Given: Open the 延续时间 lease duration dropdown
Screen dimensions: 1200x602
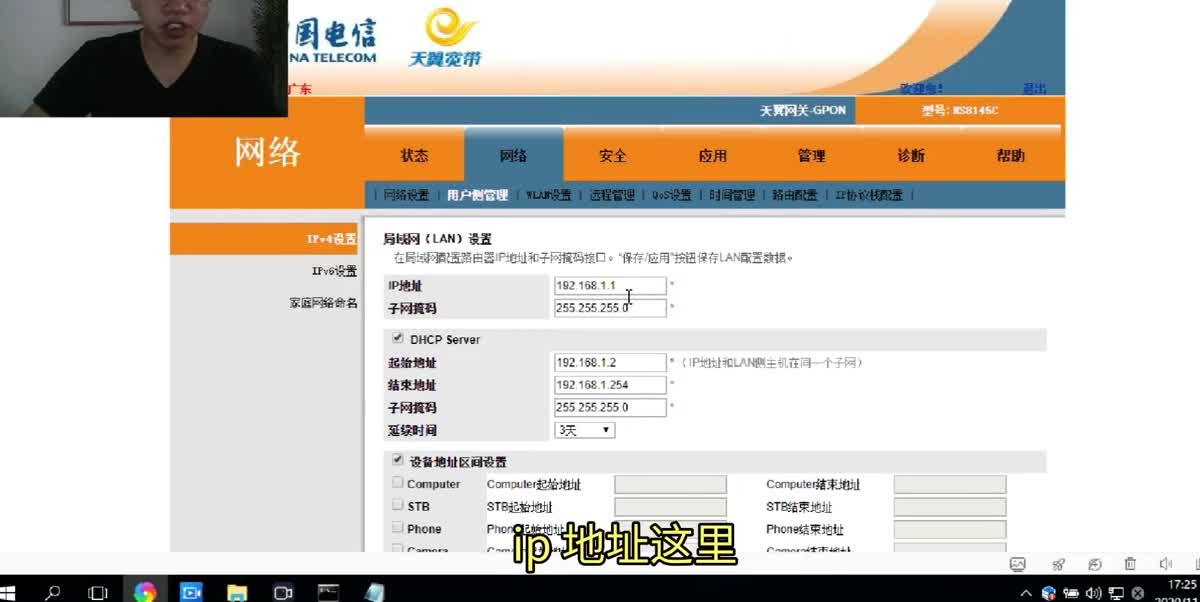Looking at the screenshot, I should (584, 429).
